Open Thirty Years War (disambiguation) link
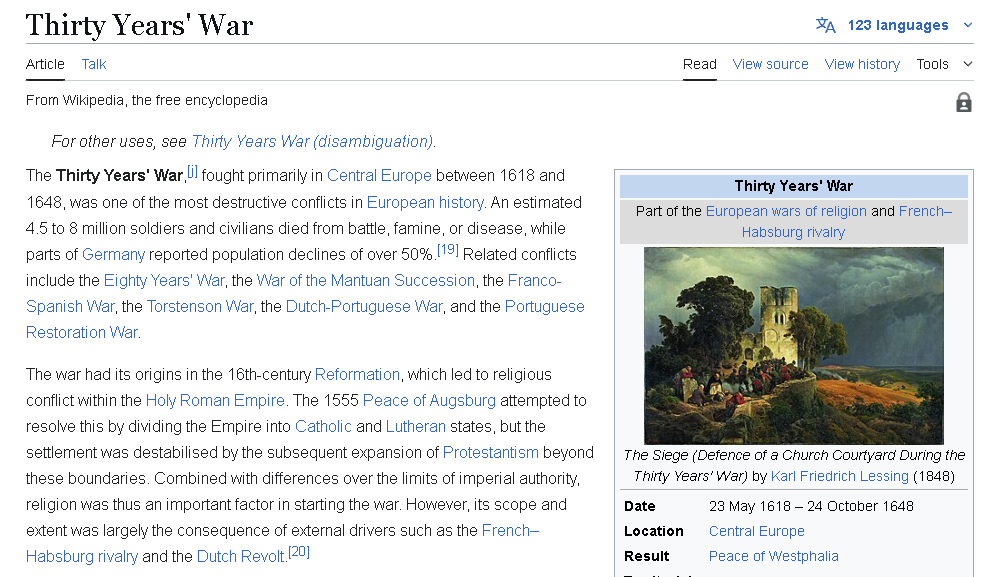This screenshot has width=982, height=577. click(x=312, y=142)
